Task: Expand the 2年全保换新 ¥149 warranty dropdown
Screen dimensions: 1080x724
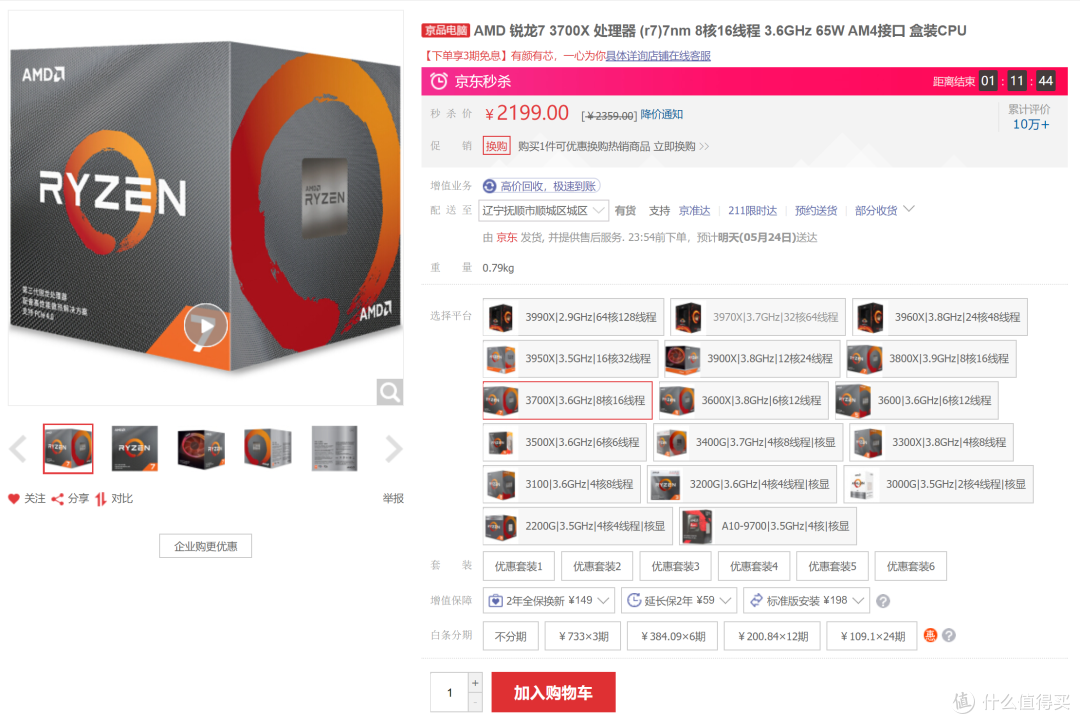Action: point(549,600)
